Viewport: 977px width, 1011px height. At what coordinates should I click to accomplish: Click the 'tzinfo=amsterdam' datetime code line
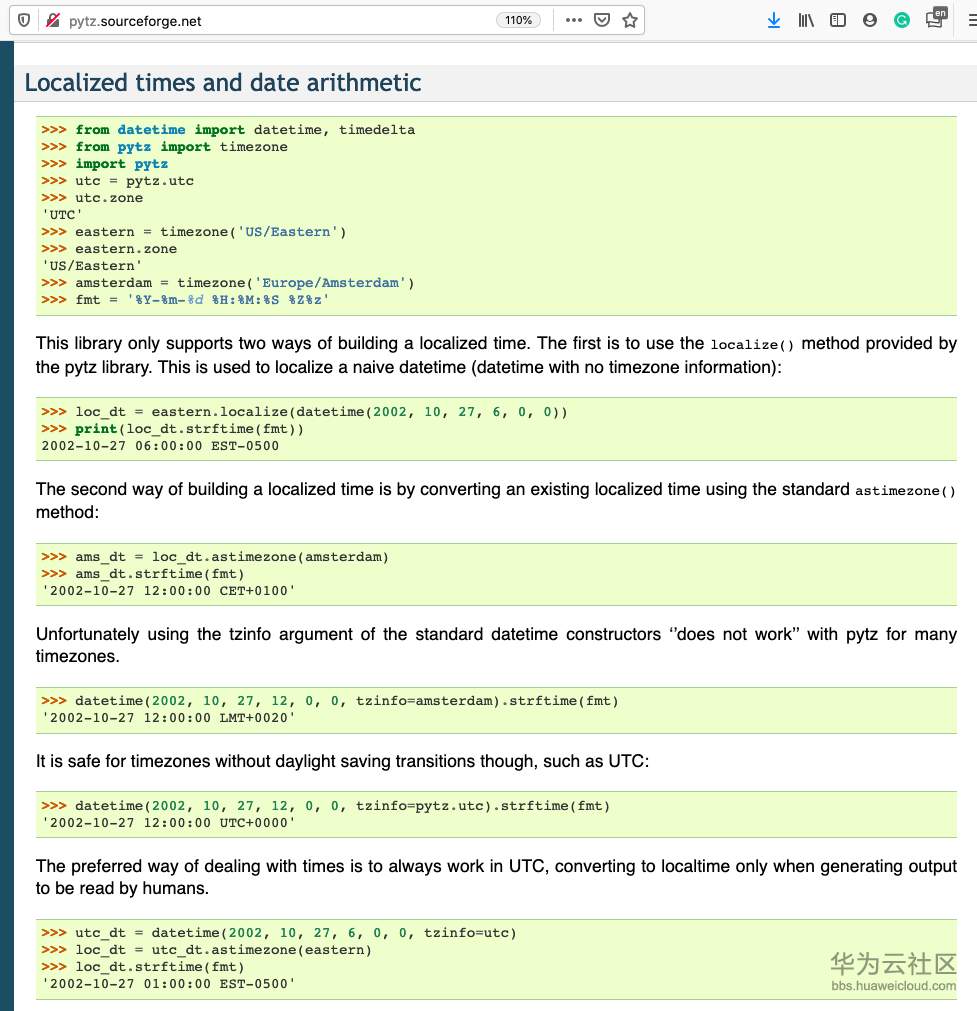(x=330, y=701)
